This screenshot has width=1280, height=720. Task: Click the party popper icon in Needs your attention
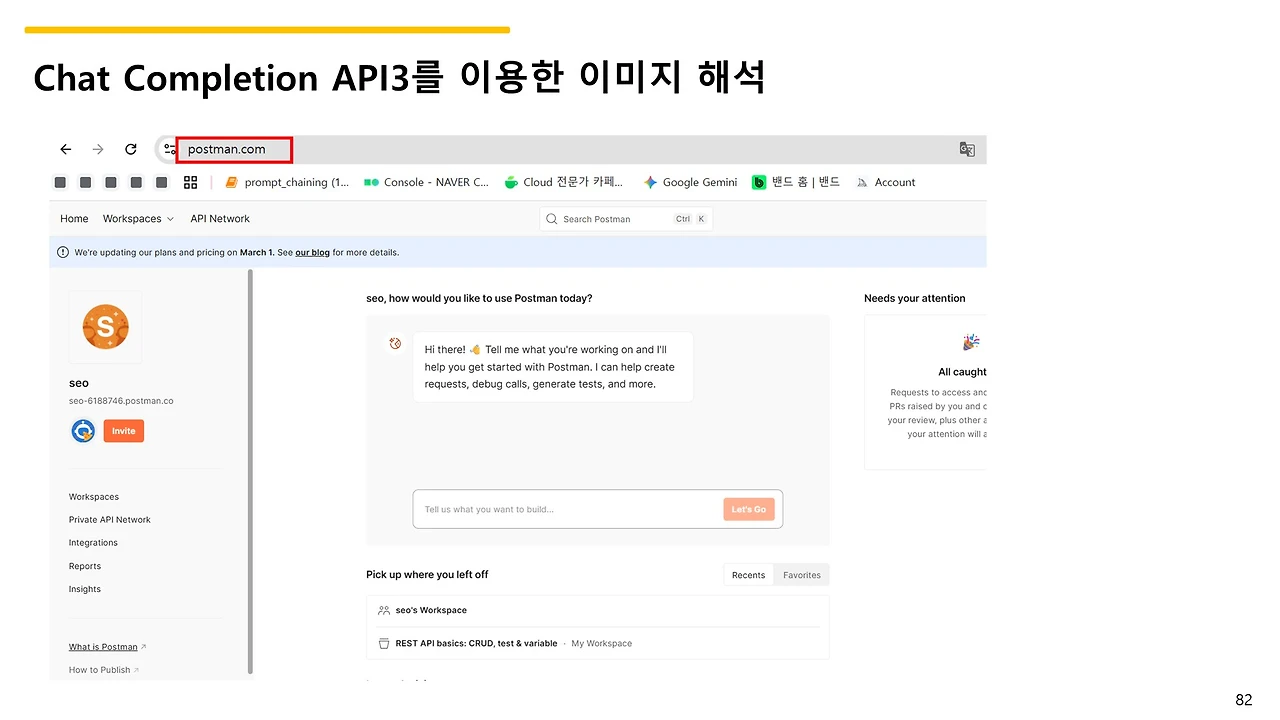pyautogui.click(x=971, y=343)
